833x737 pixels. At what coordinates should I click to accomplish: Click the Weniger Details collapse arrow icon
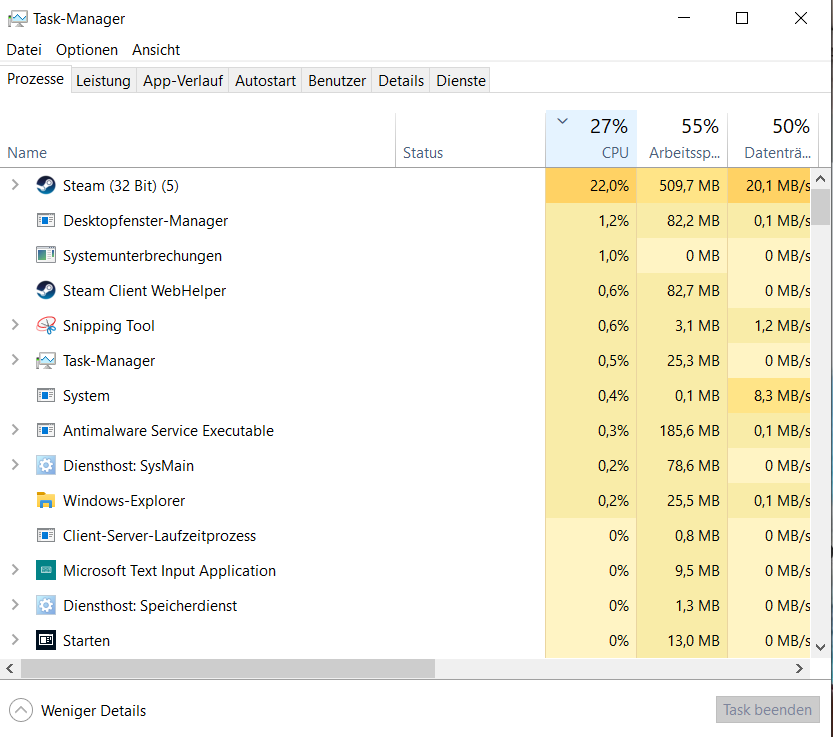tap(21, 710)
